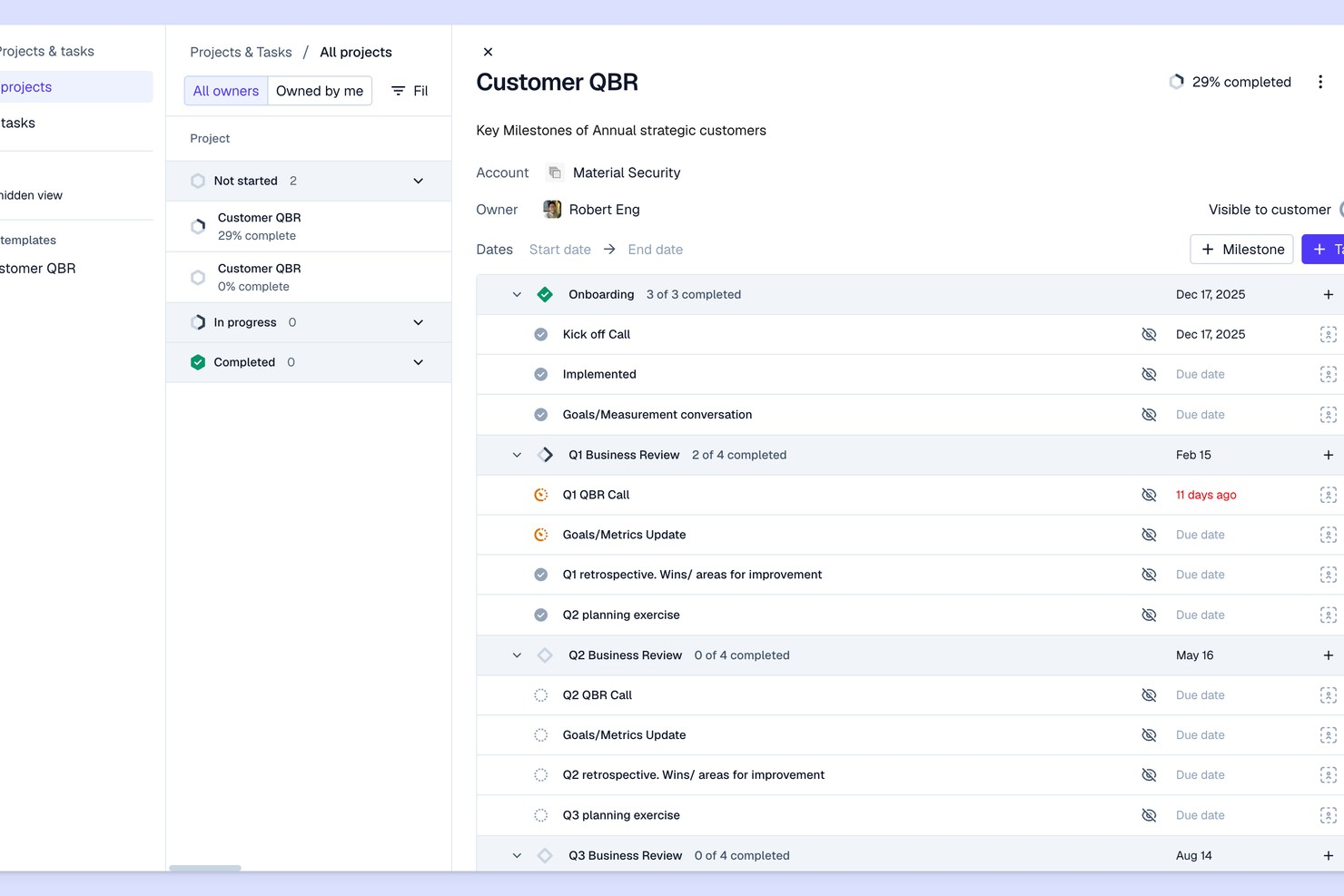
Task: Switch to the Owned by me tab
Action: [x=320, y=90]
